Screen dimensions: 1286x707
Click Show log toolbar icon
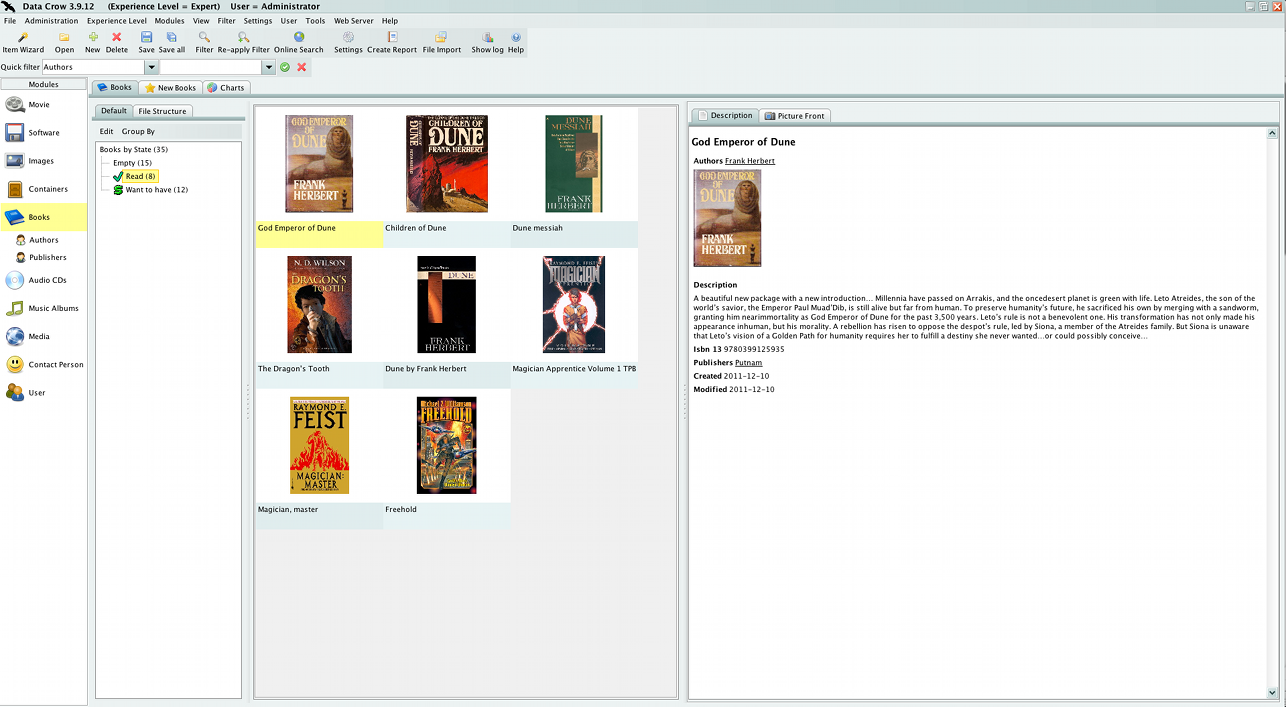[488, 42]
